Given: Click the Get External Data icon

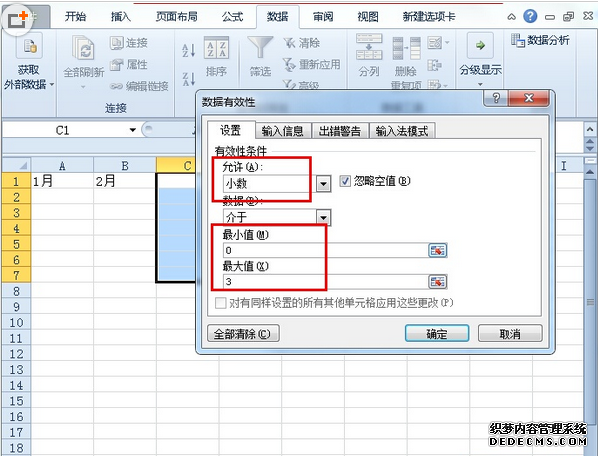Looking at the screenshot, I should [30, 47].
